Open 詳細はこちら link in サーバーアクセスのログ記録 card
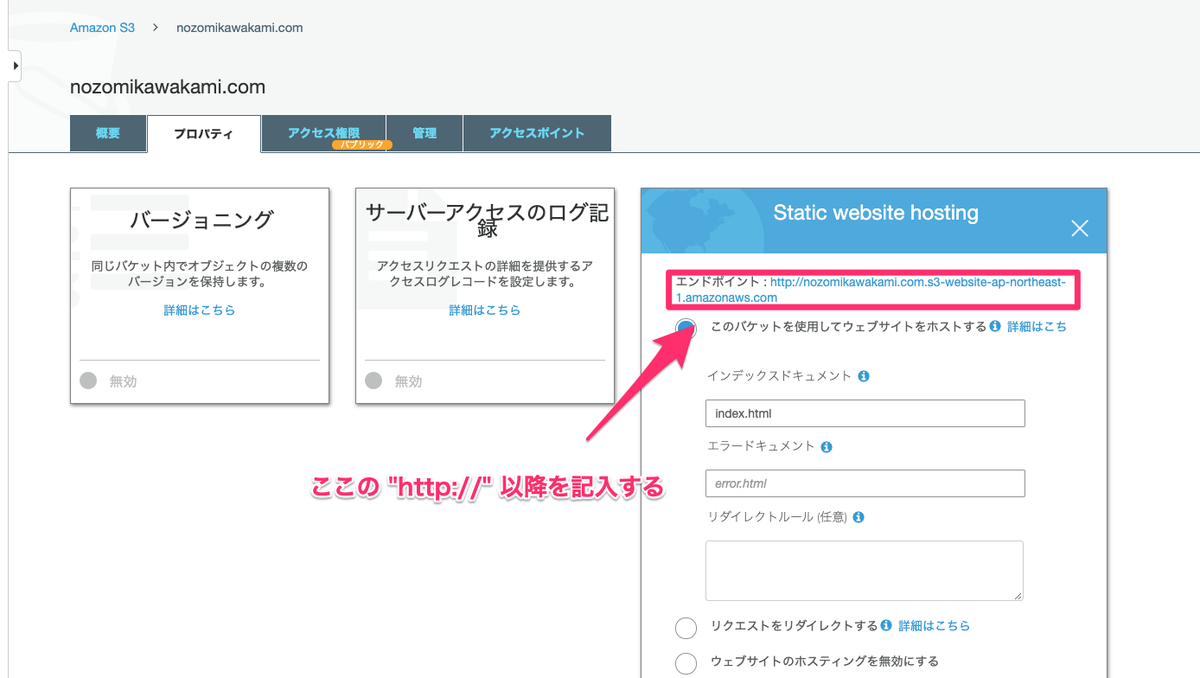The width and height of the screenshot is (1200, 678). pyautogui.click(x=485, y=311)
